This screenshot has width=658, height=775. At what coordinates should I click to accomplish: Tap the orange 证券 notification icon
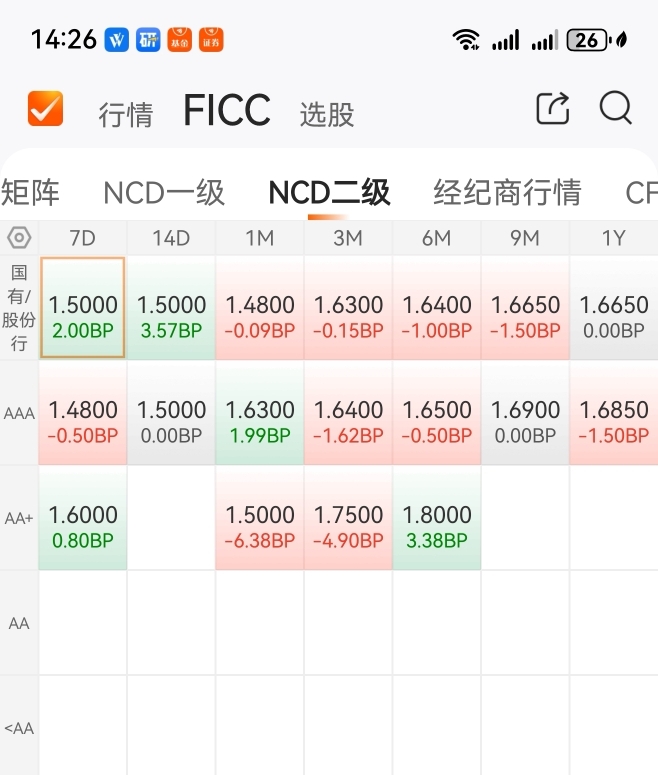tap(211, 40)
